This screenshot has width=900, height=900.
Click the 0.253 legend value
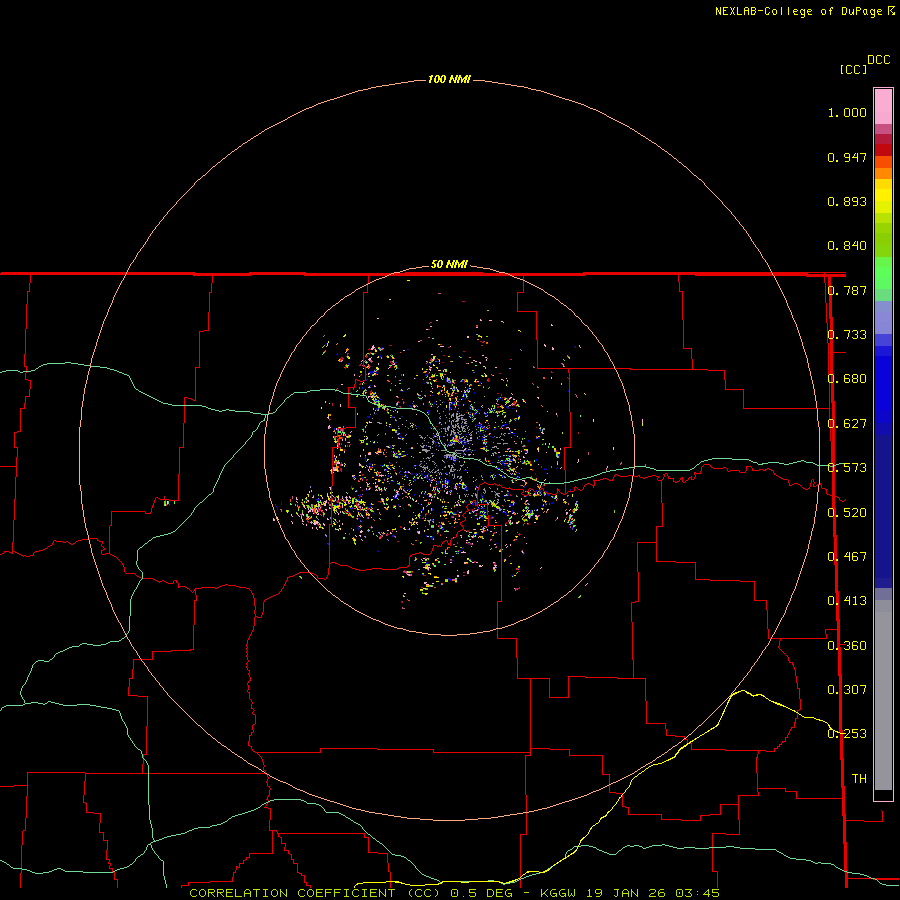[847, 734]
